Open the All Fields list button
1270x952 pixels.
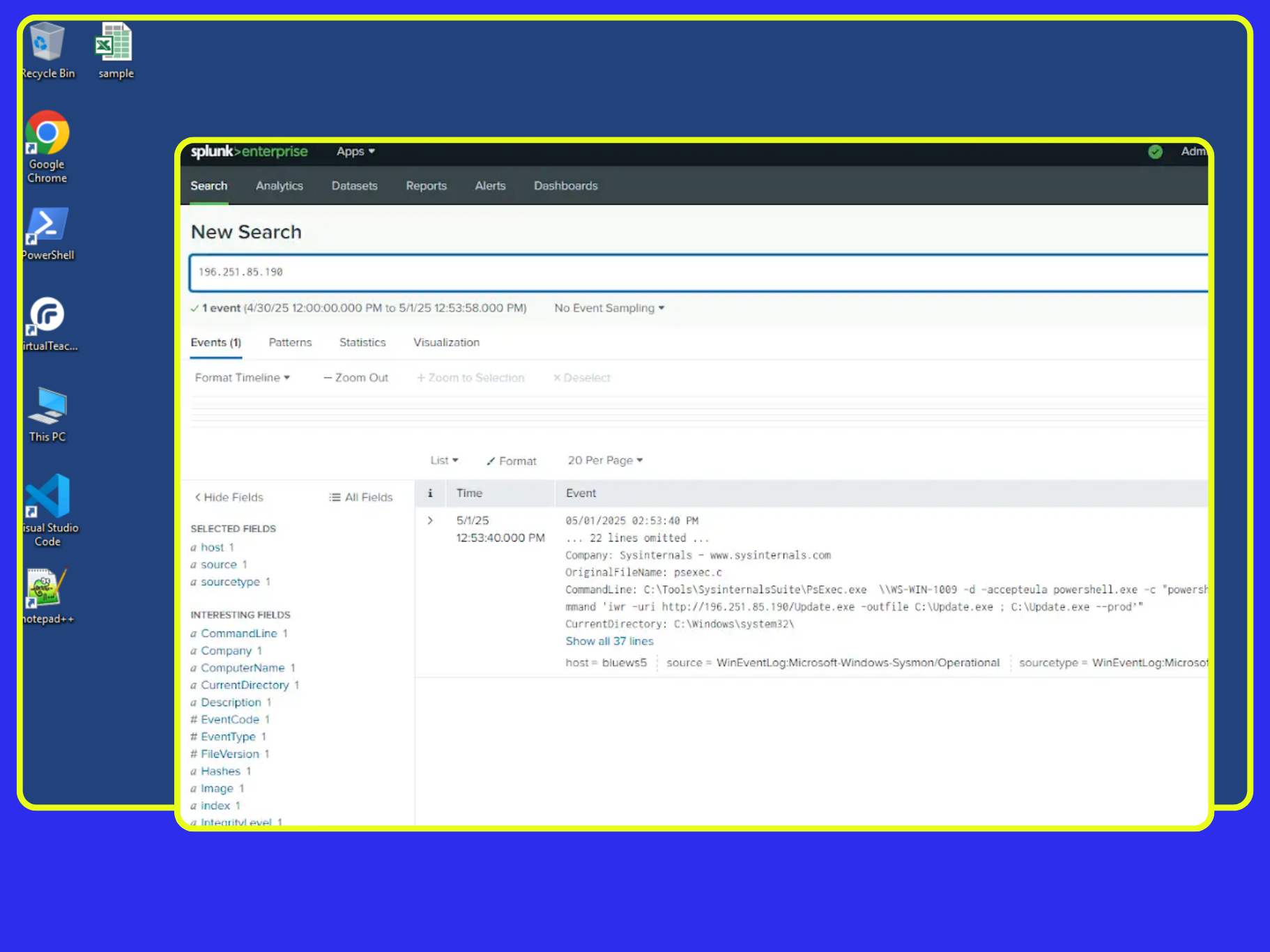[361, 497]
